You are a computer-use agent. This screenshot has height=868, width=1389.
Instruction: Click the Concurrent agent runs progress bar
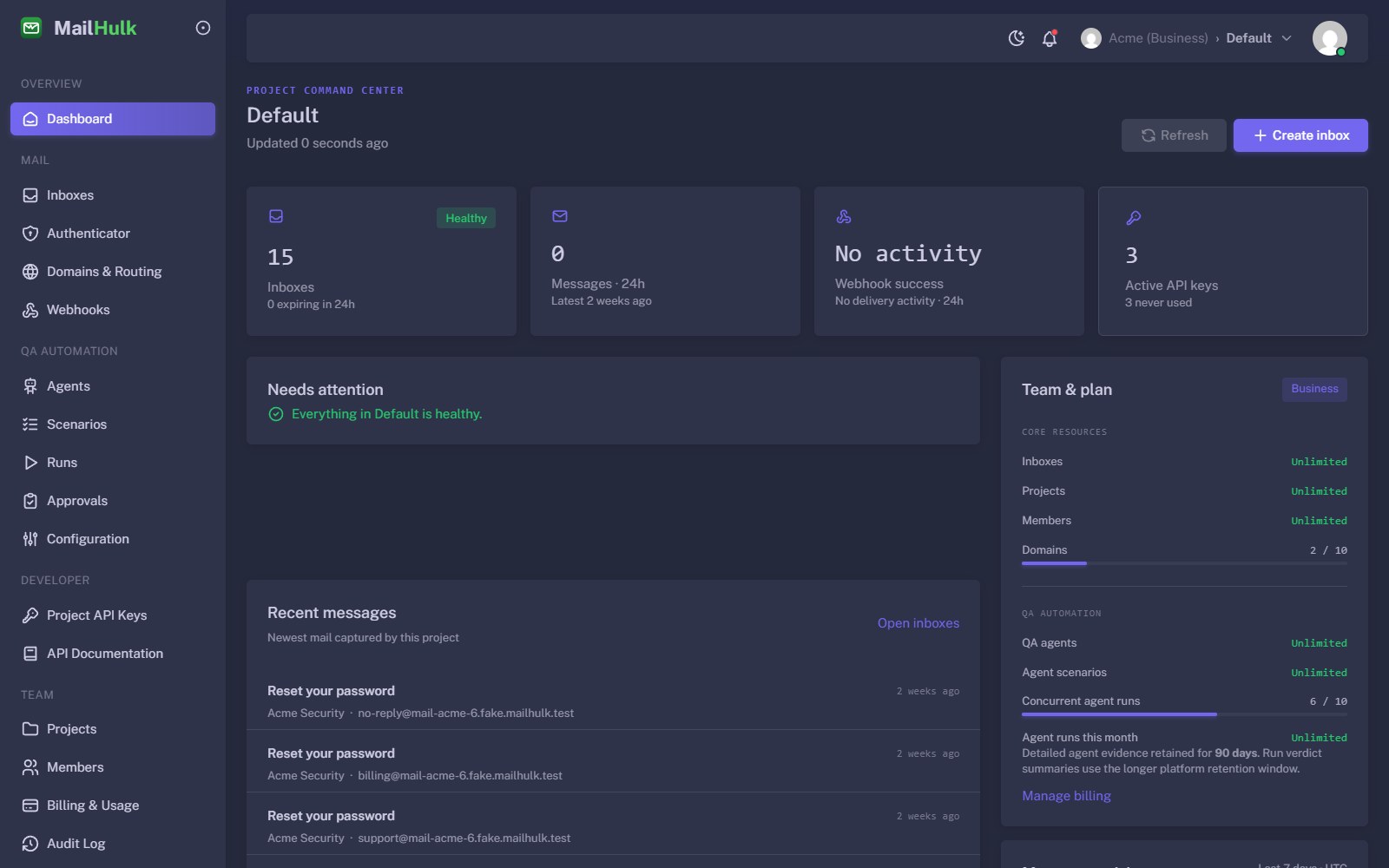coord(1184,714)
